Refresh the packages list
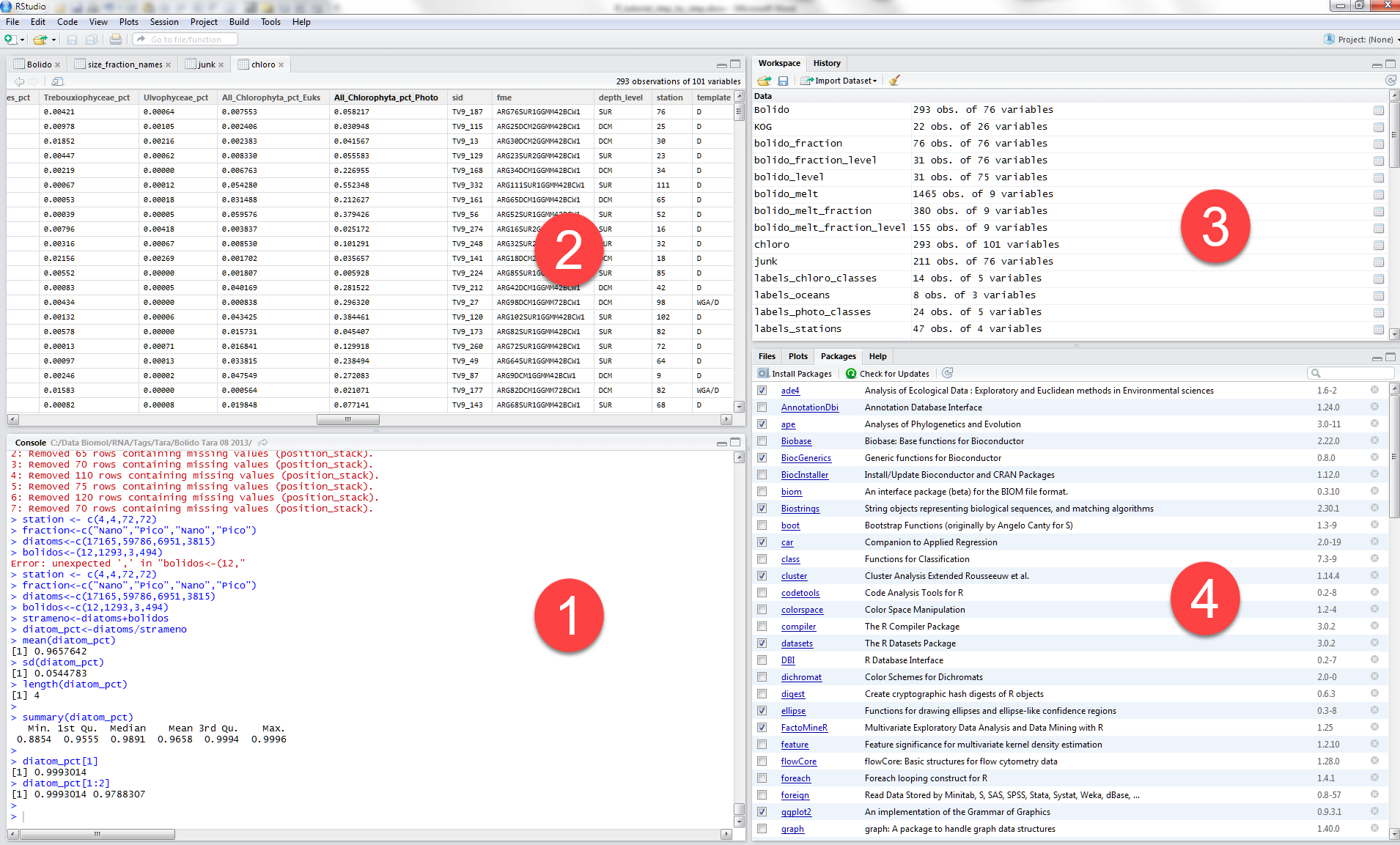The width and height of the screenshot is (1400, 845). [947, 373]
